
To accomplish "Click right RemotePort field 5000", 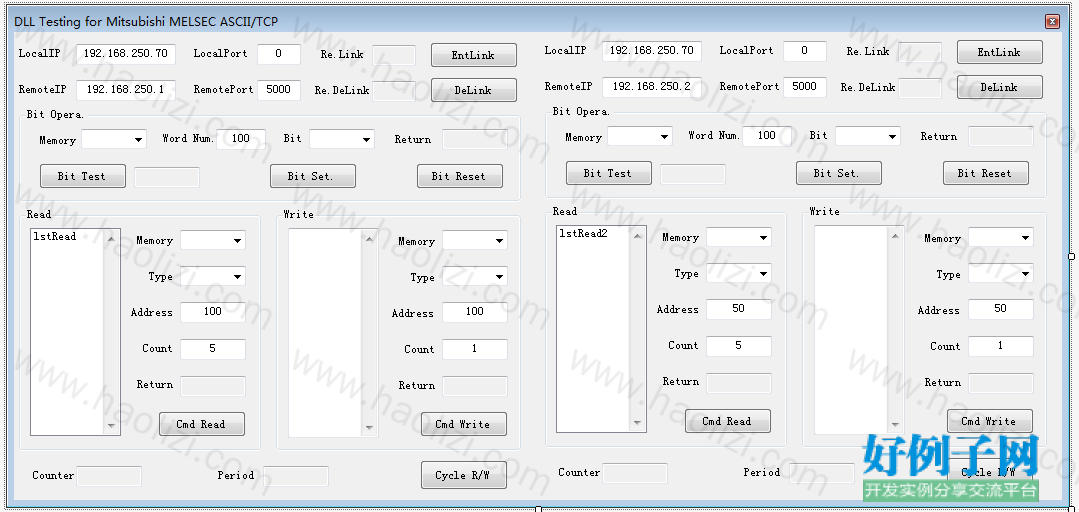I will 804,87.
